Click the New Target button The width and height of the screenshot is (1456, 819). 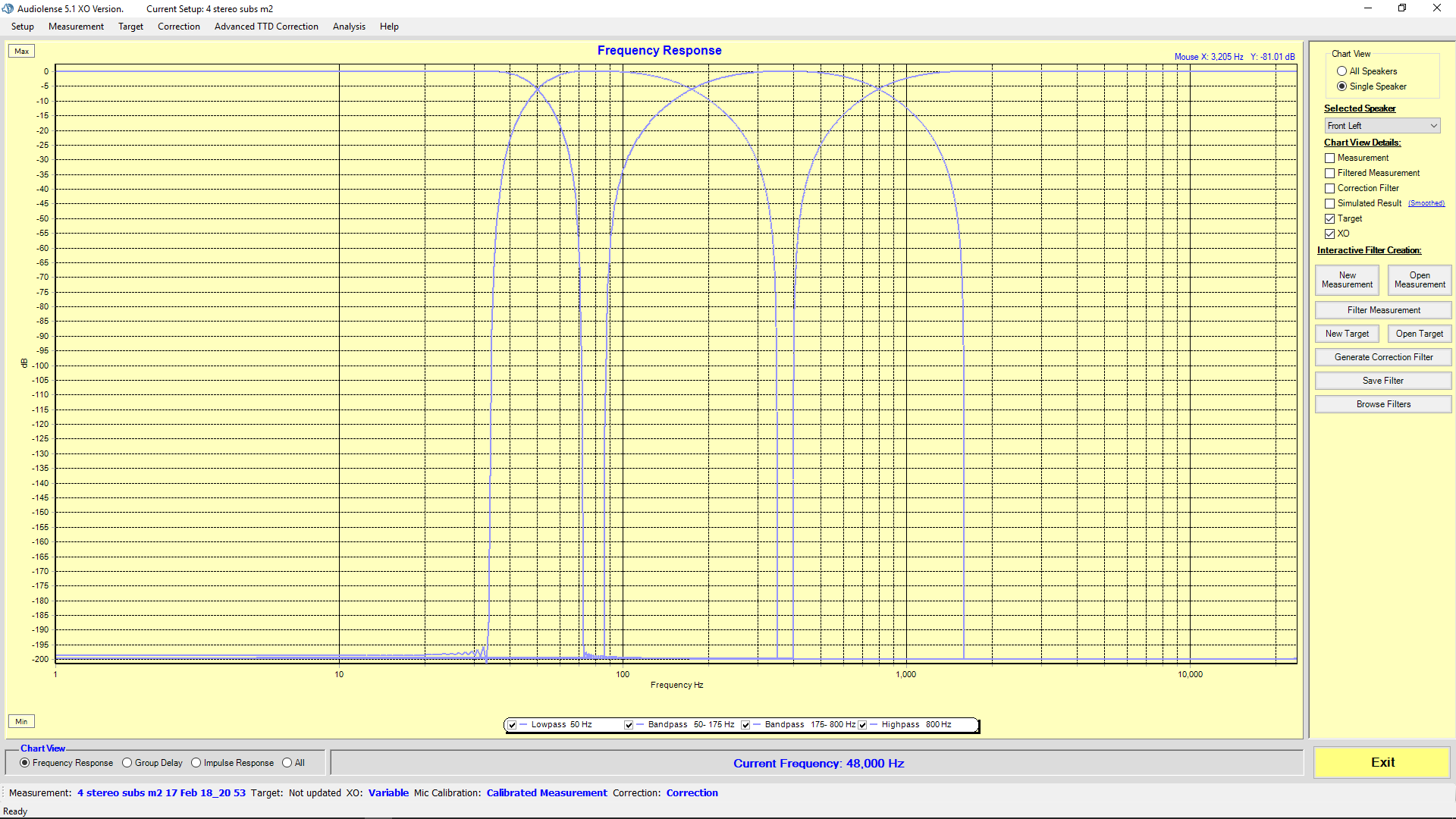pos(1347,334)
